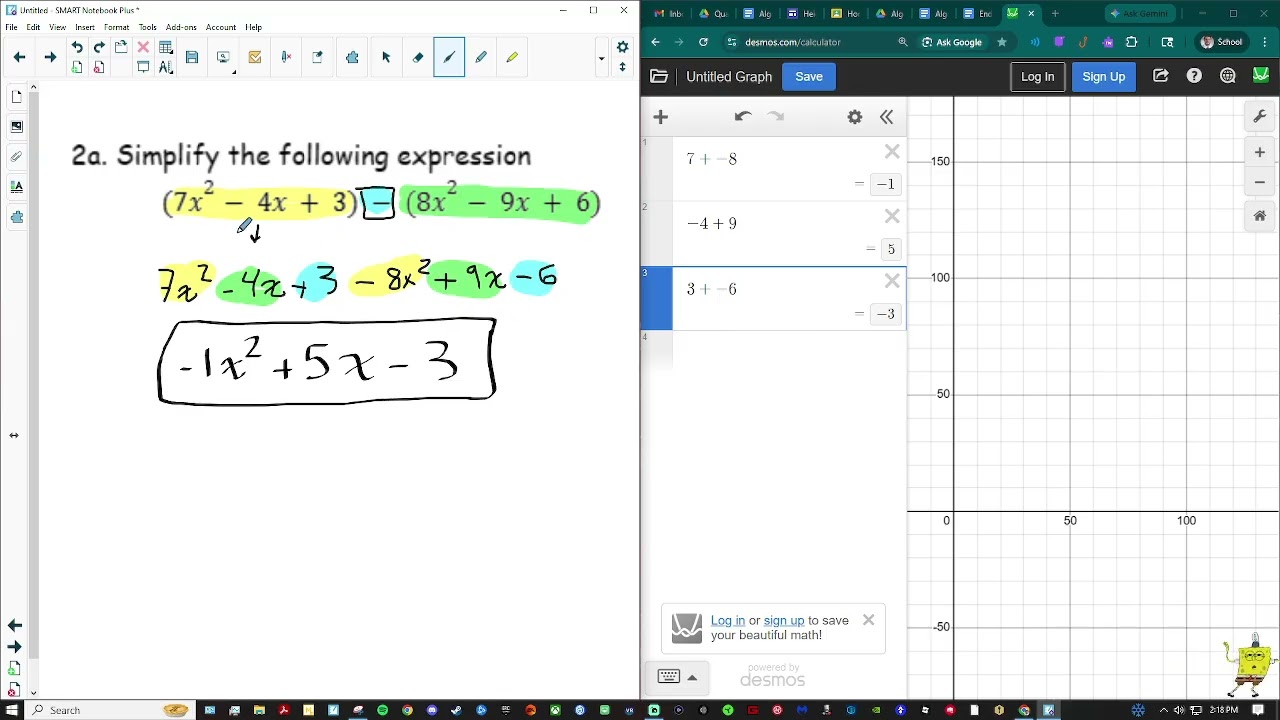Open Desmos language globe icon
The width and height of the screenshot is (1280, 720).
[1228, 77]
